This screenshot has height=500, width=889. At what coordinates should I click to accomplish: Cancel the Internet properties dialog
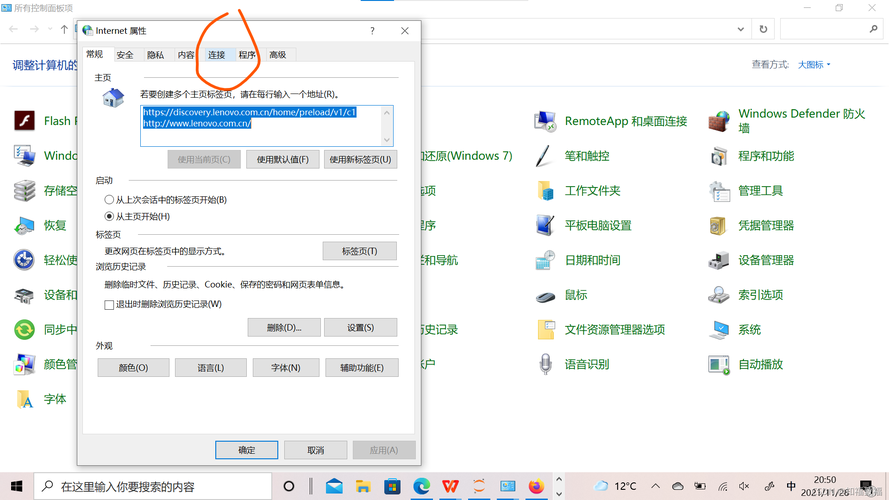316,450
